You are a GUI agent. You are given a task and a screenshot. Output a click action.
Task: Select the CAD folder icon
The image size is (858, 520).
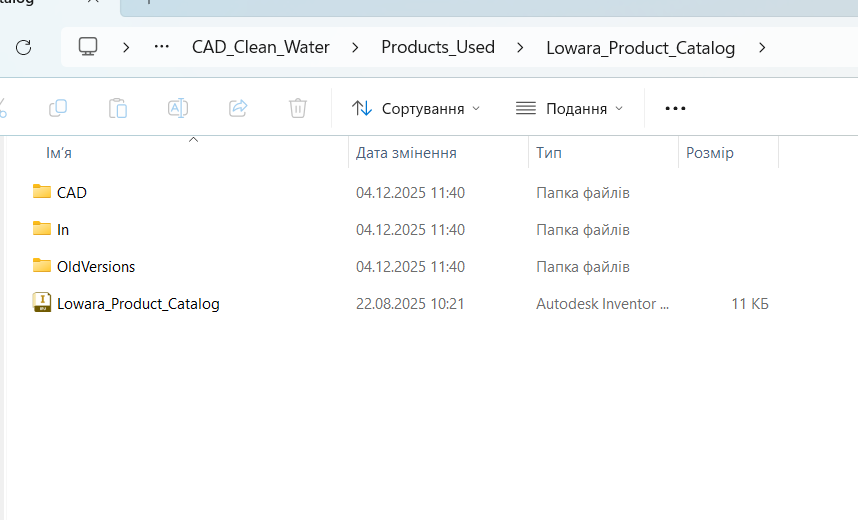point(42,192)
